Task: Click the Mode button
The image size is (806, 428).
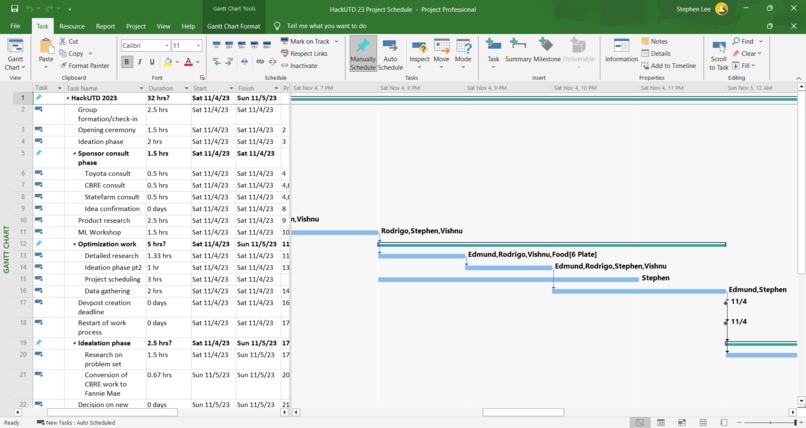Action: click(463, 55)
